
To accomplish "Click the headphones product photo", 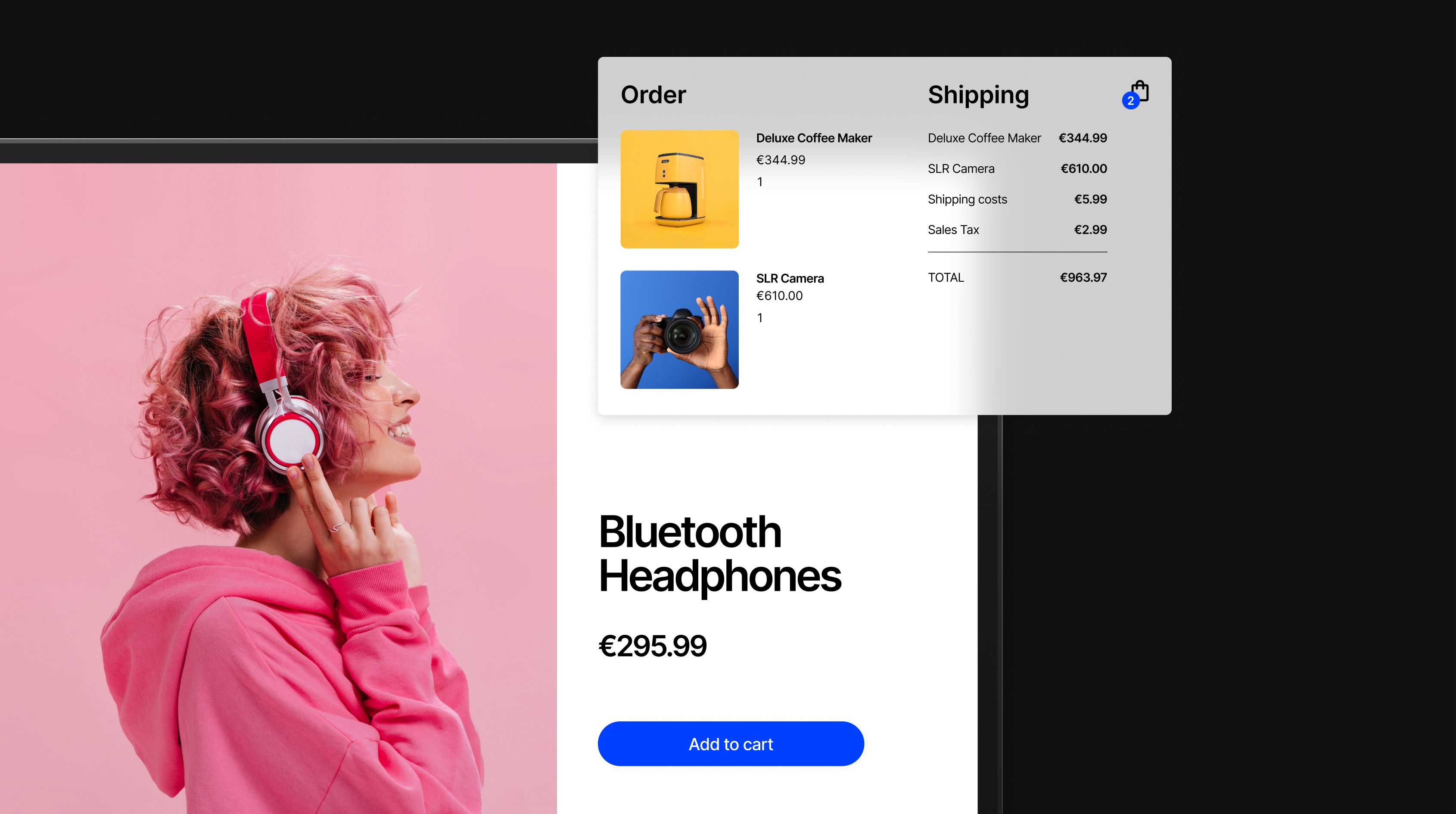I will (278, 488).
